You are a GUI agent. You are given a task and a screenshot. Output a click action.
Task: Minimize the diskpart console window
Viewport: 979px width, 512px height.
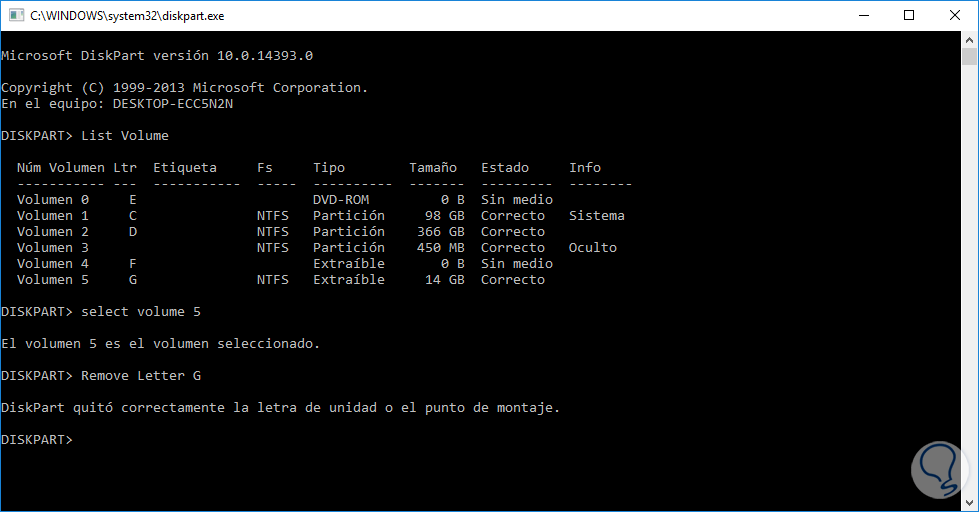point(862,15)
